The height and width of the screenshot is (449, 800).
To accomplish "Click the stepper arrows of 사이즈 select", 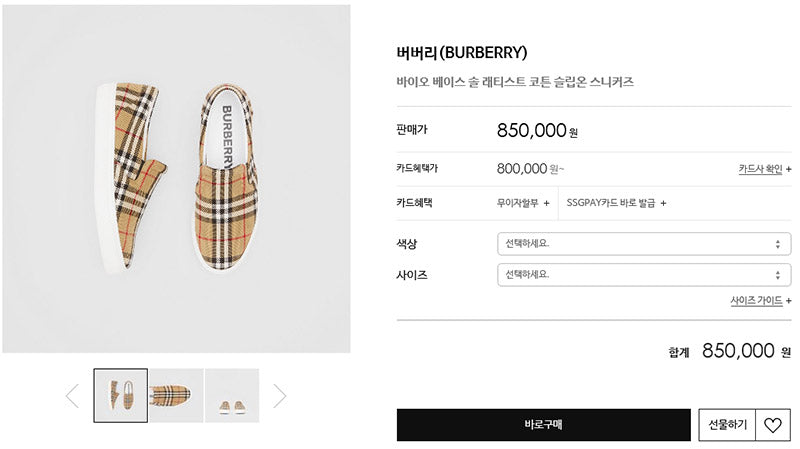I will coord(778,276).
